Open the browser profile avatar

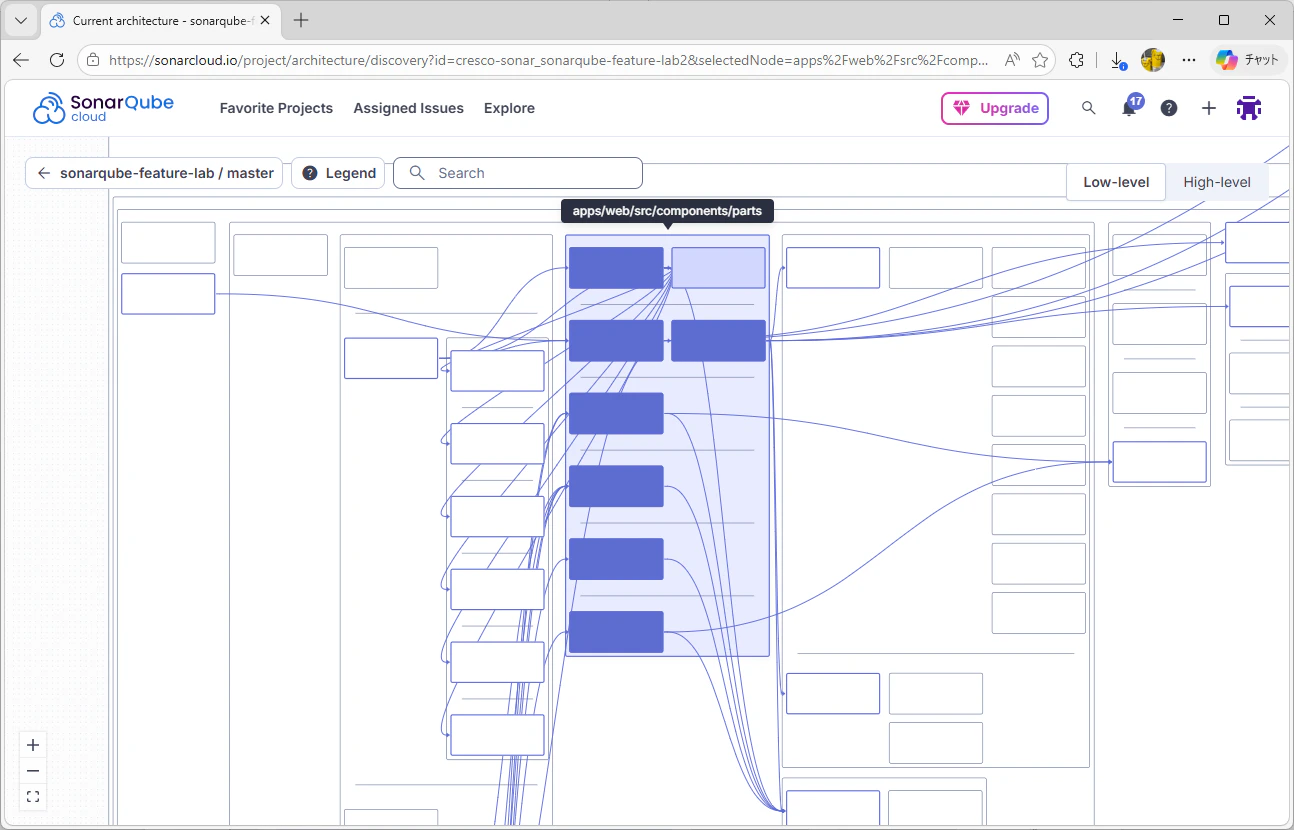[1153, 60]
